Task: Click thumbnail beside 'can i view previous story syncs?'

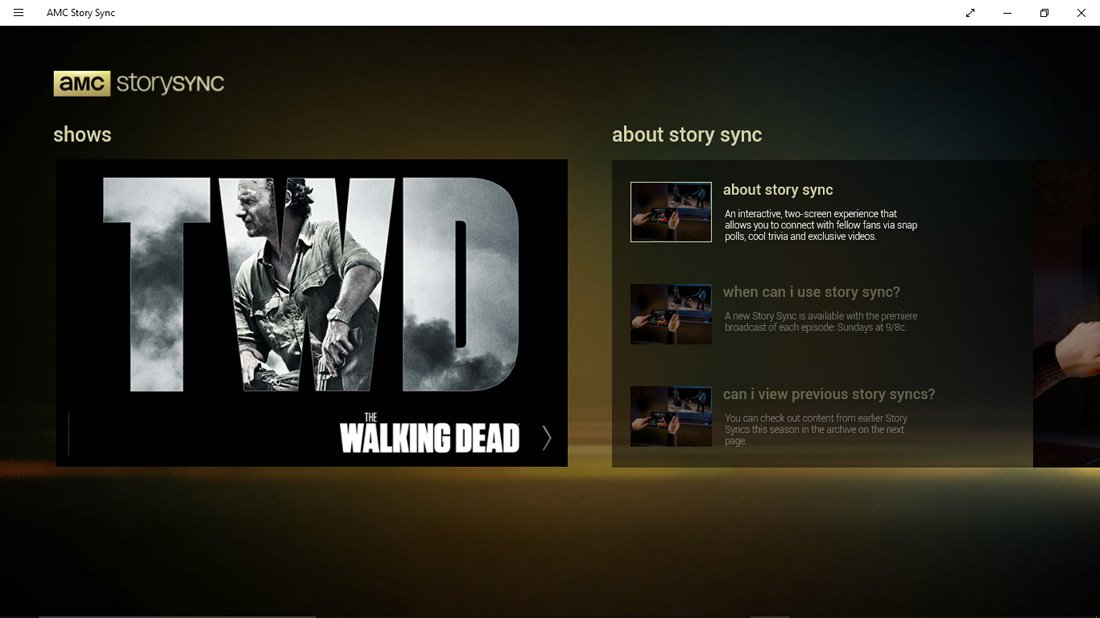Action: point(671,417)
